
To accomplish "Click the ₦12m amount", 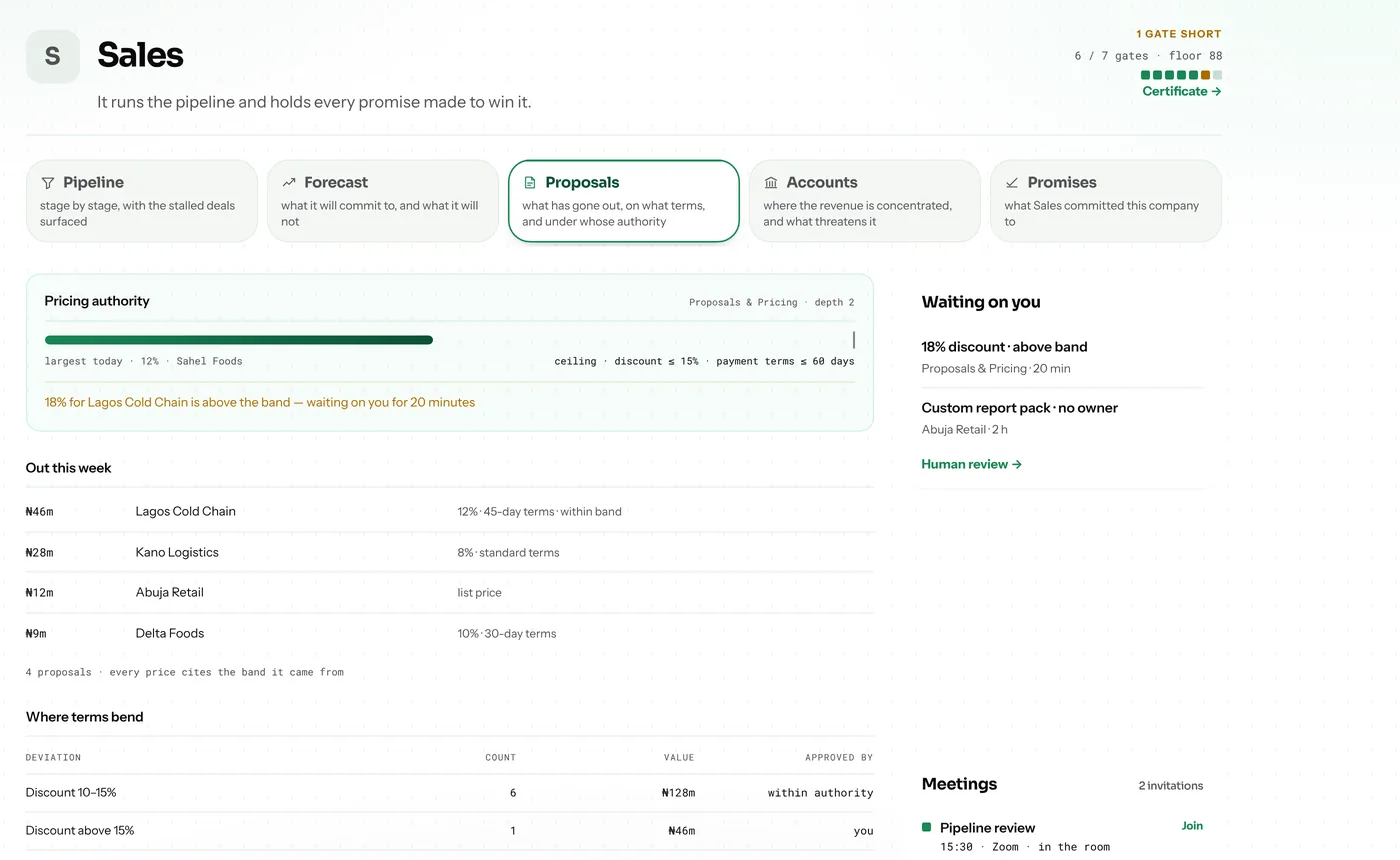I will tap(40, 592).
